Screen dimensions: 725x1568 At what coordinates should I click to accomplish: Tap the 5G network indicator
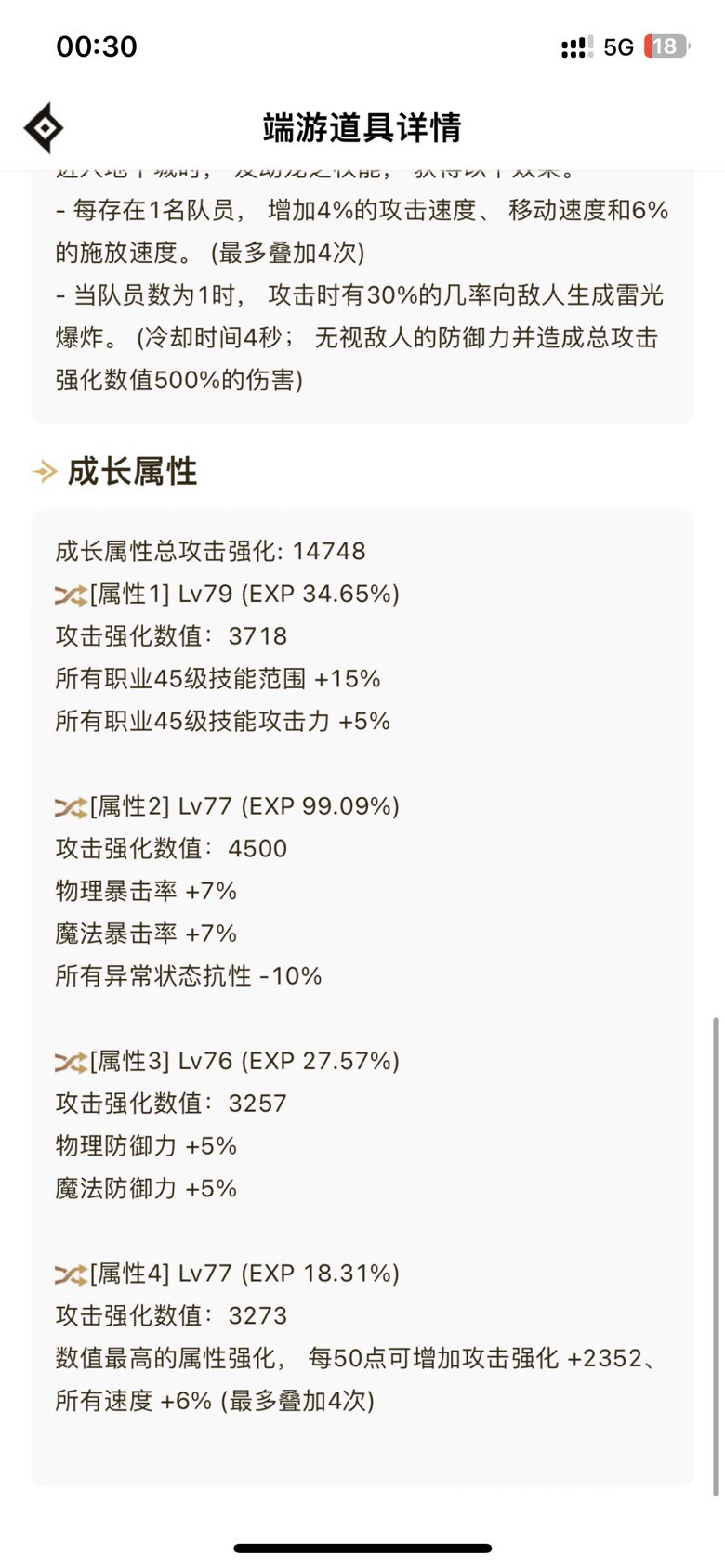coord(618,47)
